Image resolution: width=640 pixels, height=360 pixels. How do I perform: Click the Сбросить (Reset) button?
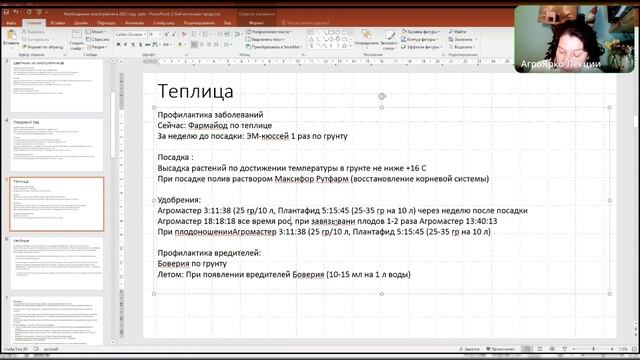[x=98, y=40]
